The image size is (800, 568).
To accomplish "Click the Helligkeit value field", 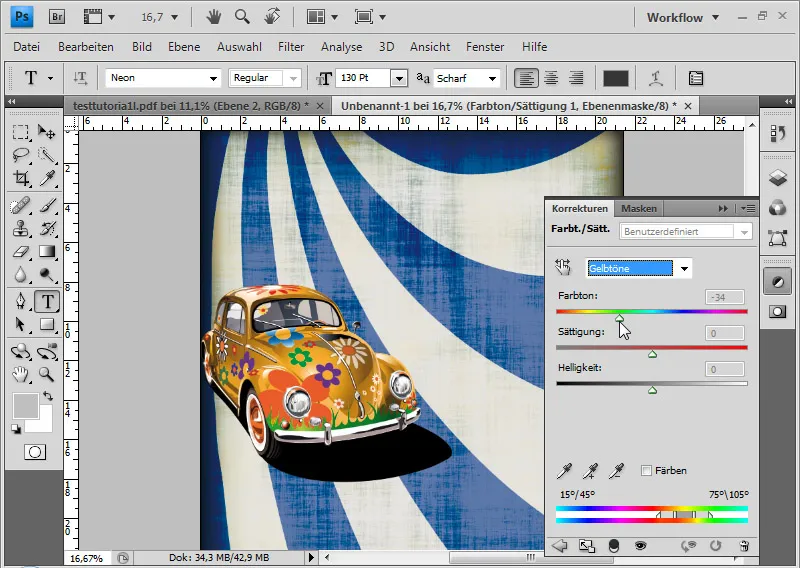I will 724,369.
